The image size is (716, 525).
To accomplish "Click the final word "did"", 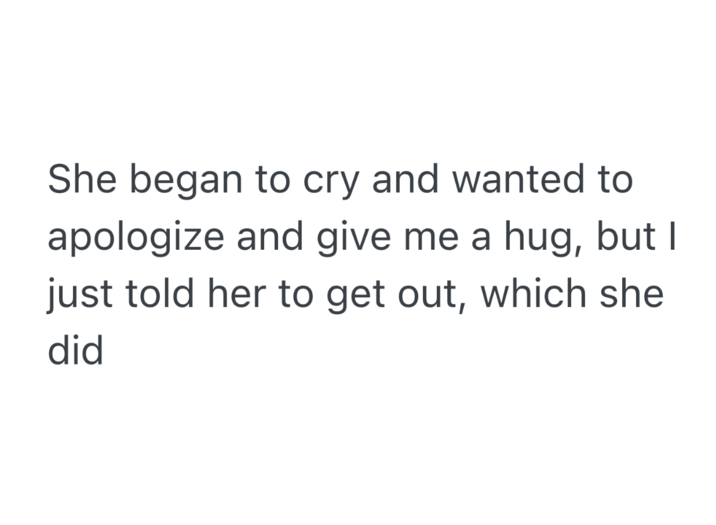I will tap(75, 353).
